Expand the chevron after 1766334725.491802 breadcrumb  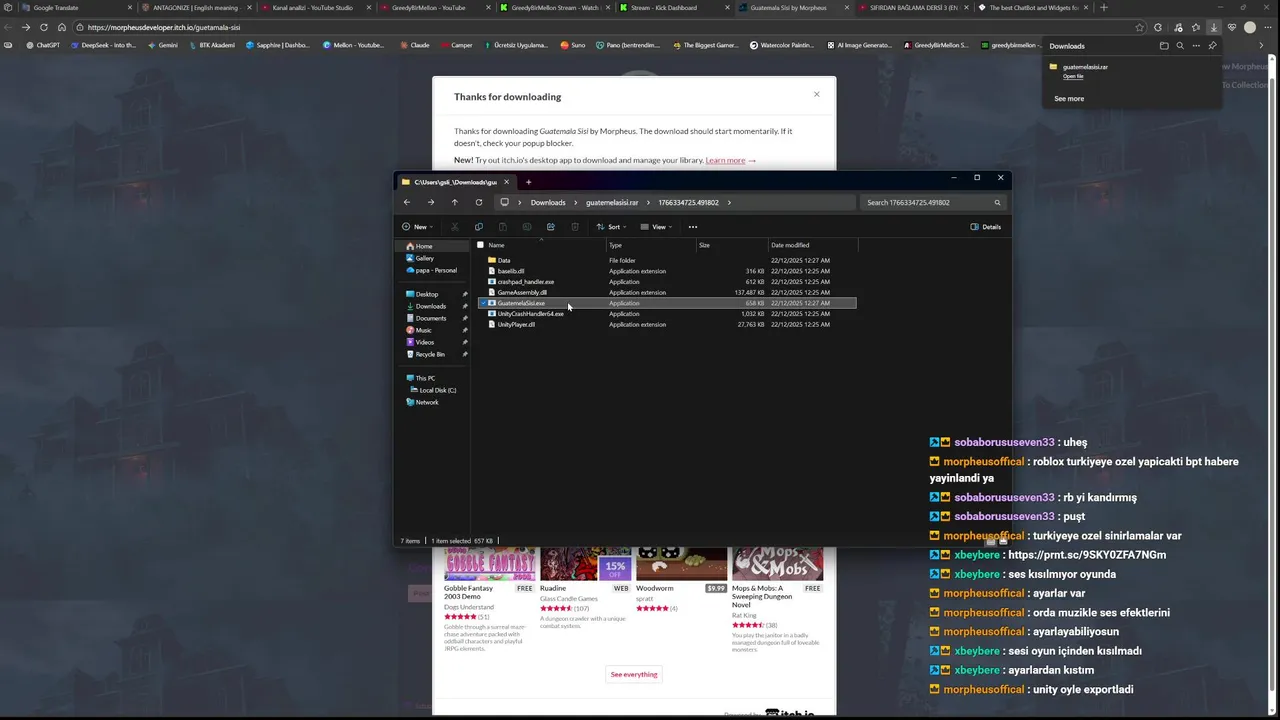tap(729, 202)
